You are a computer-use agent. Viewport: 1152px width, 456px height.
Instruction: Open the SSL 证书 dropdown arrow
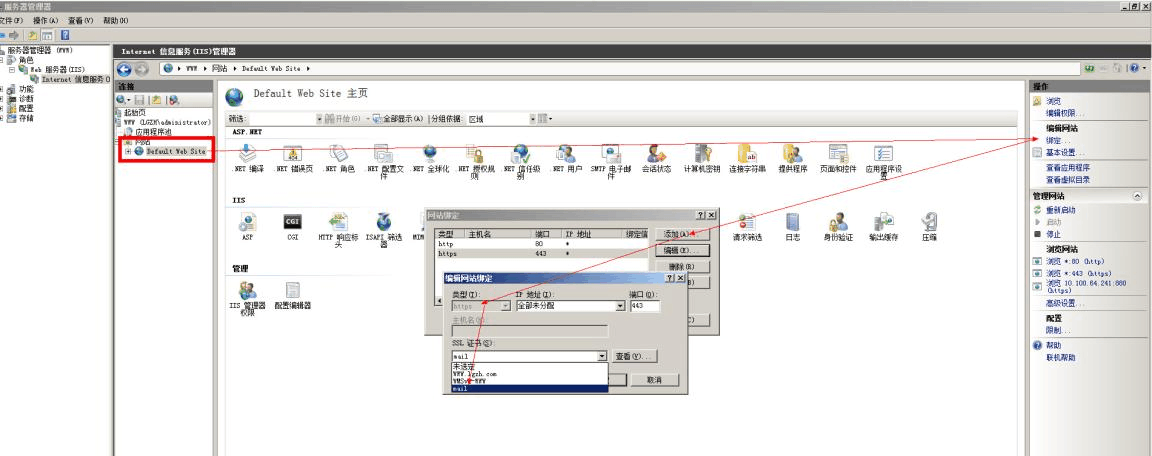pos(602,356)
